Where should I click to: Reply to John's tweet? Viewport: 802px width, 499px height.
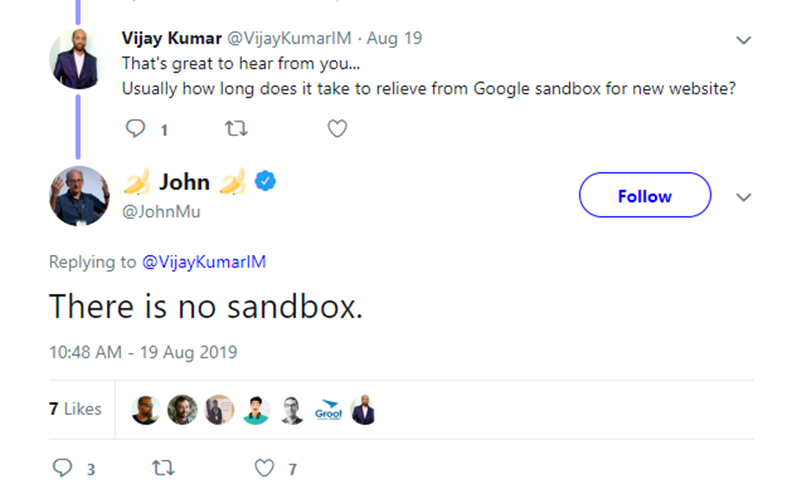pyautogui.click(x=62, y=468)
